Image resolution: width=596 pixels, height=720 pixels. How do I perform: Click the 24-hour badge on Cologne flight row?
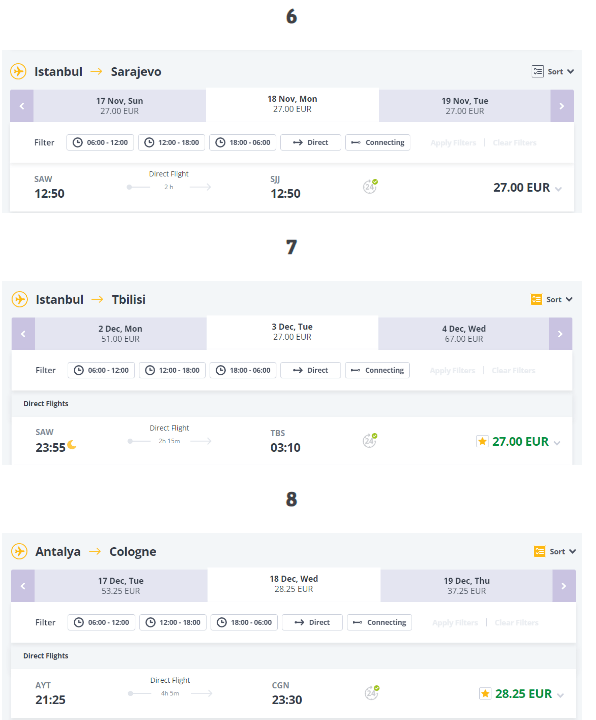point(372,692)
